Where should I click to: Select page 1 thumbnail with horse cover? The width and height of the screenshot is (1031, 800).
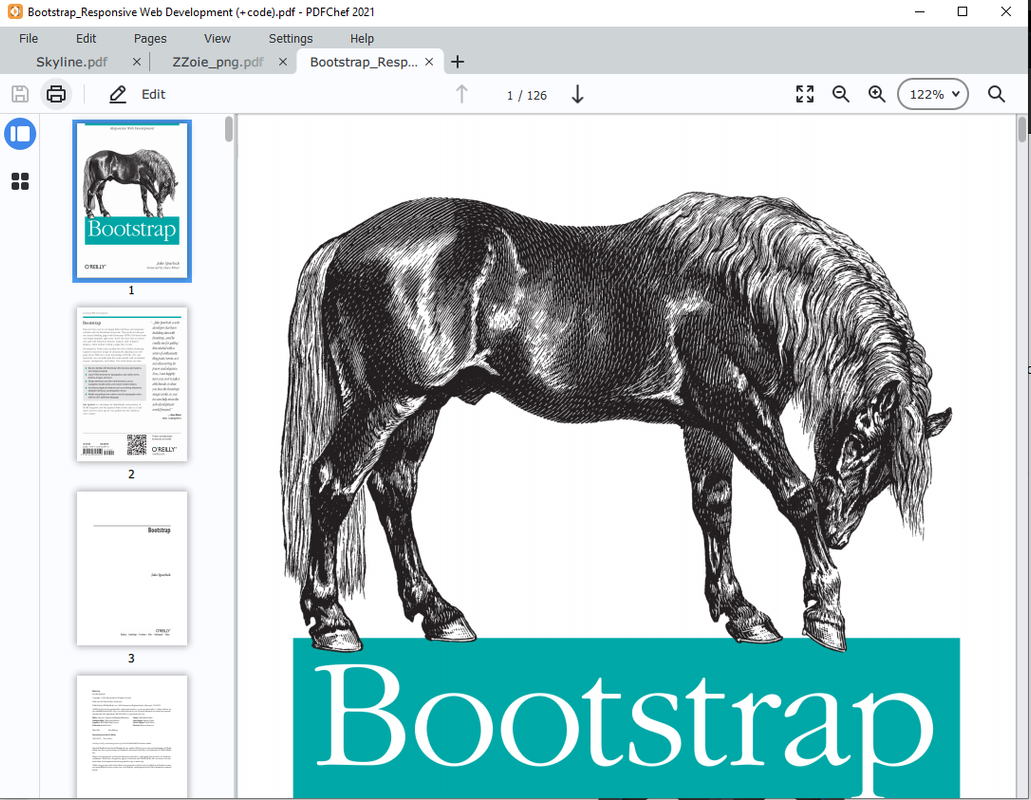[132, 201]
